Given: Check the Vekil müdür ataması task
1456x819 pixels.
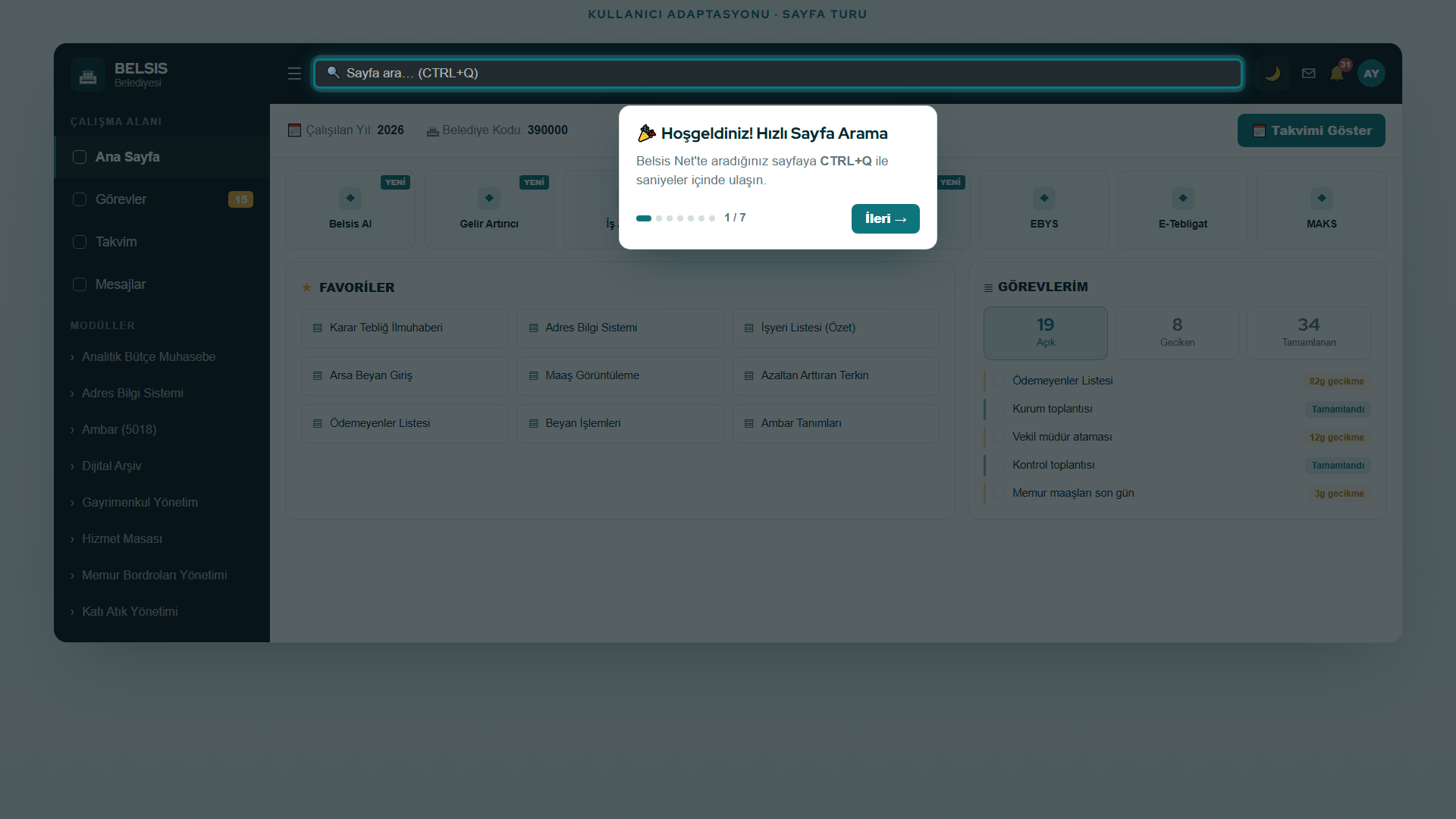Looking at the screenshot, I should pyautogui.click(x=999, y=437).
